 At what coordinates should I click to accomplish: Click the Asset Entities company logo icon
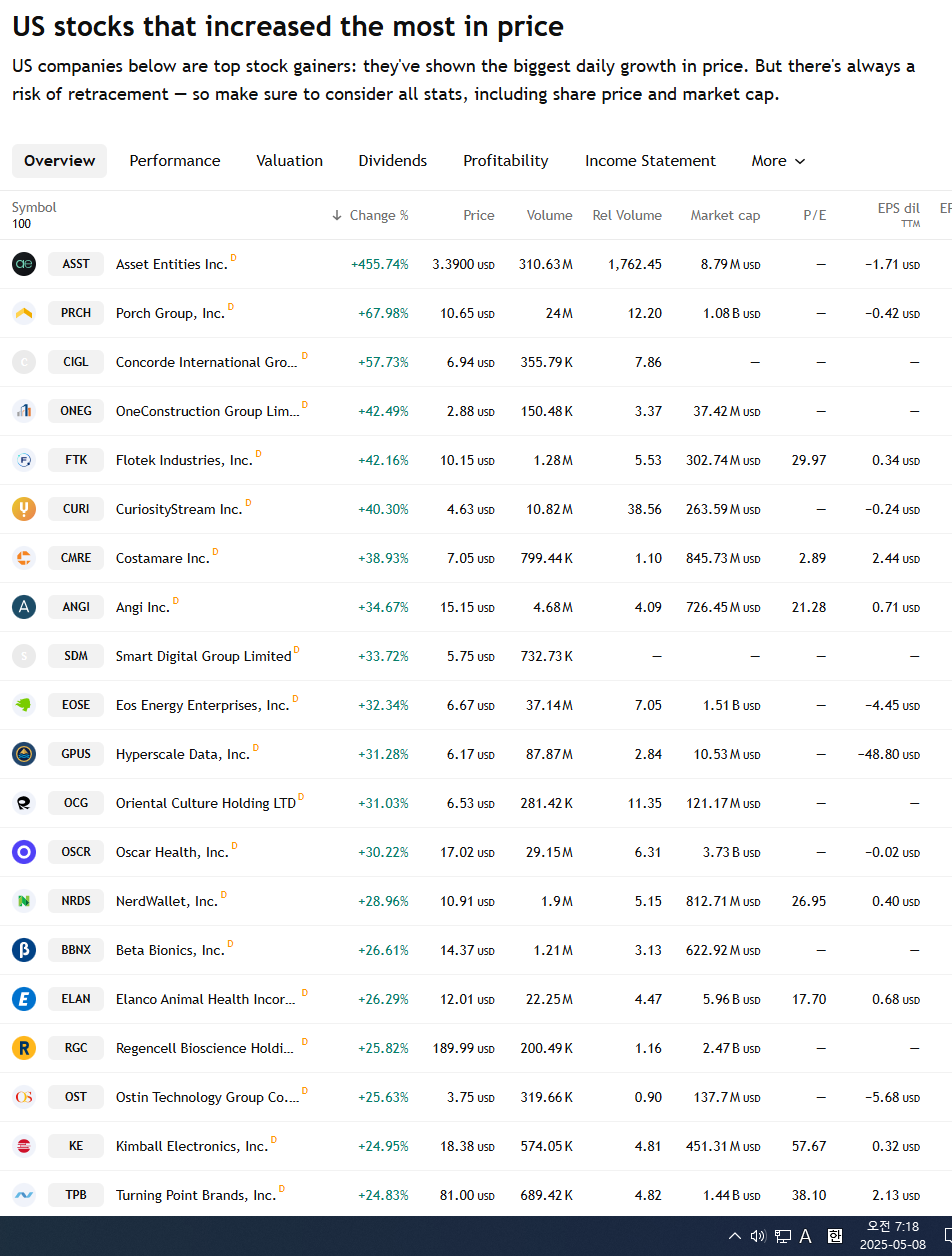(x=24, y=264)
